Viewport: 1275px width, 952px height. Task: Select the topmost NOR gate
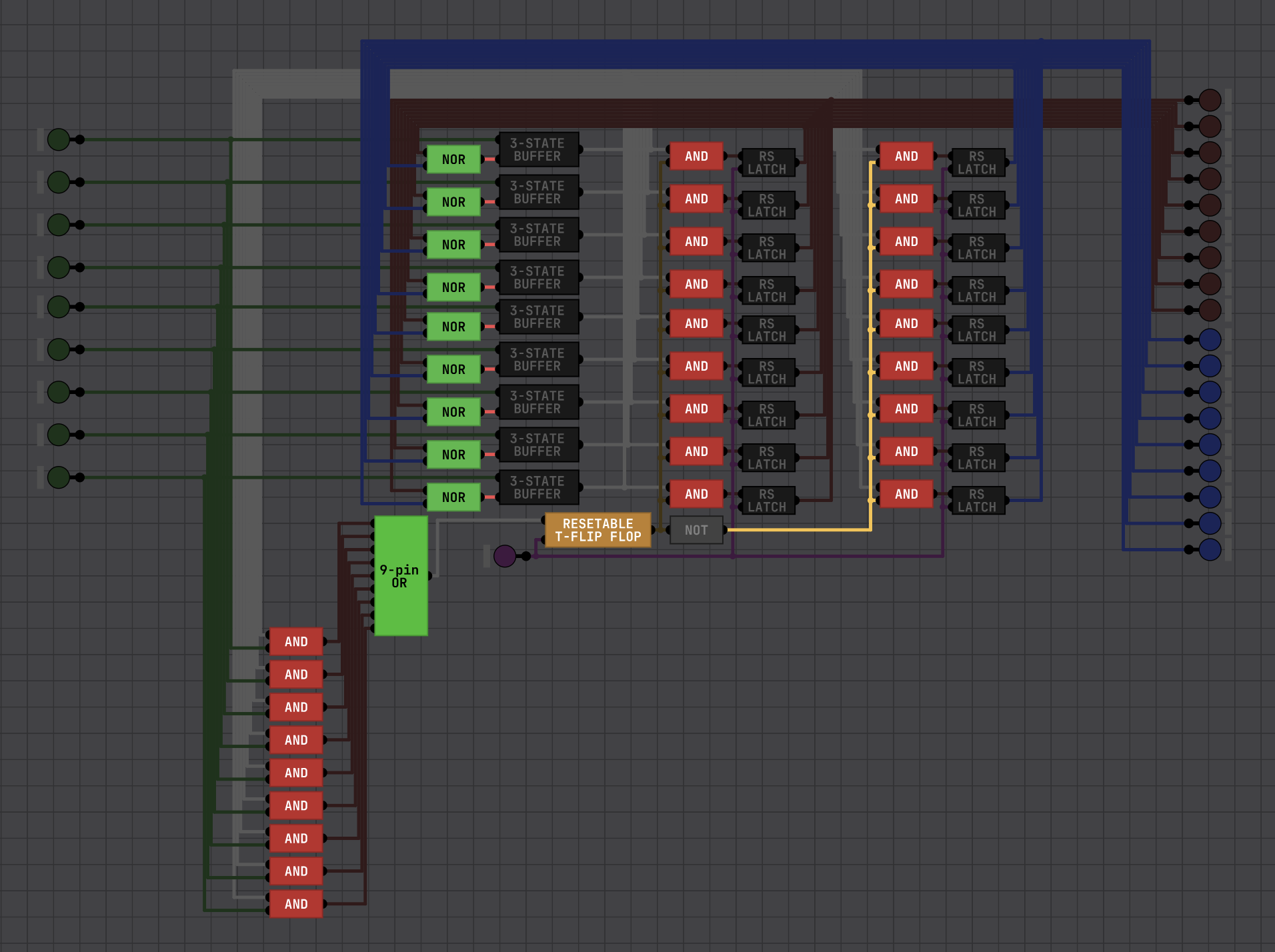453,159
